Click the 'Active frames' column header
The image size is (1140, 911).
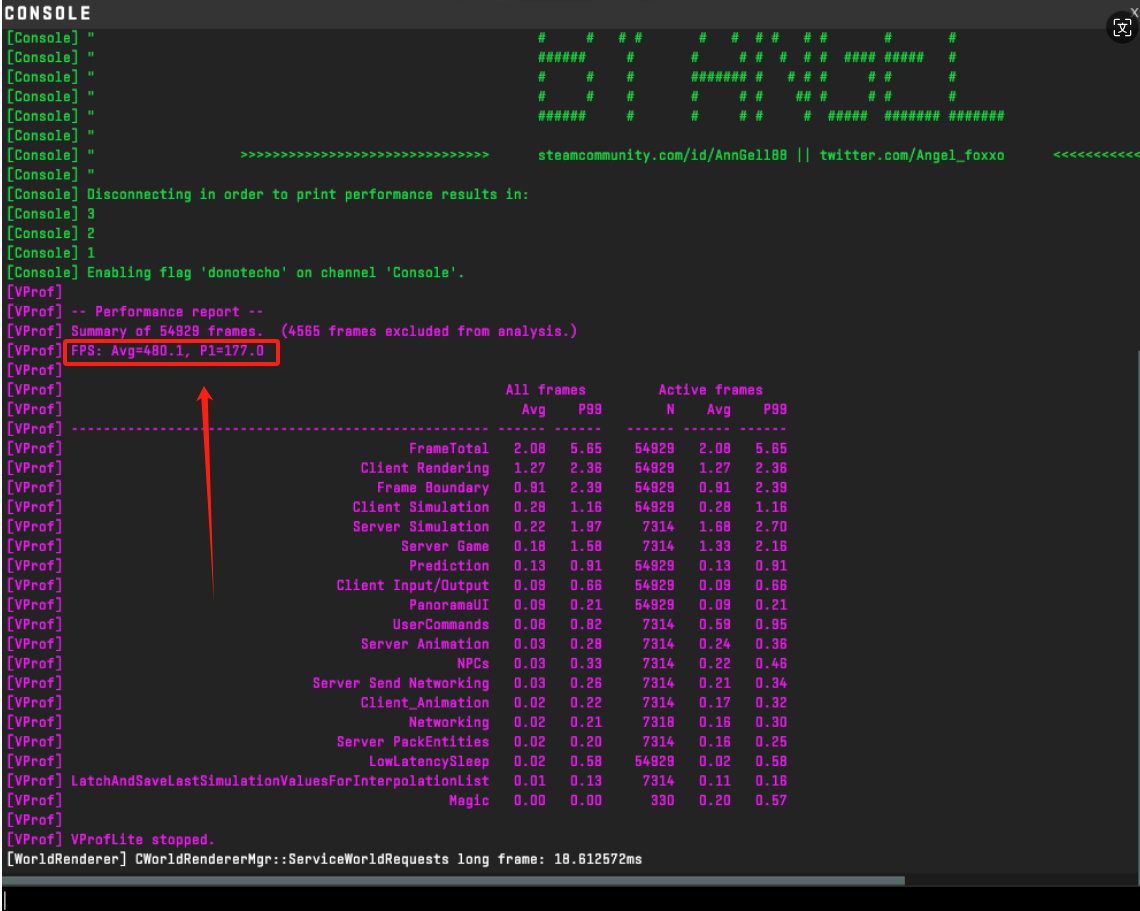pos(710,390)
